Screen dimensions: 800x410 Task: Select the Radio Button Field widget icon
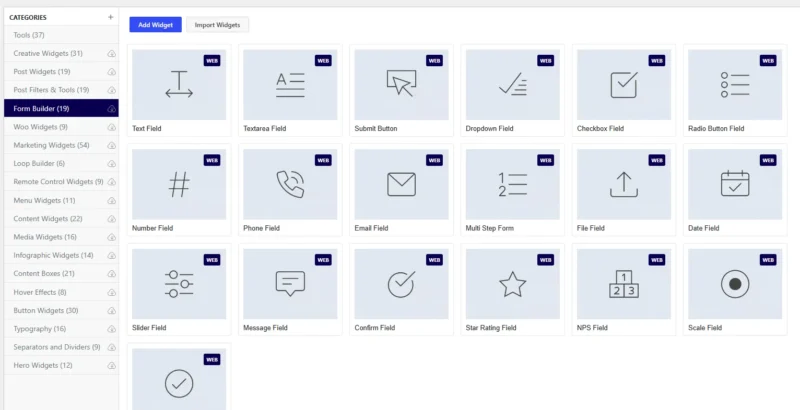[735, 85]
